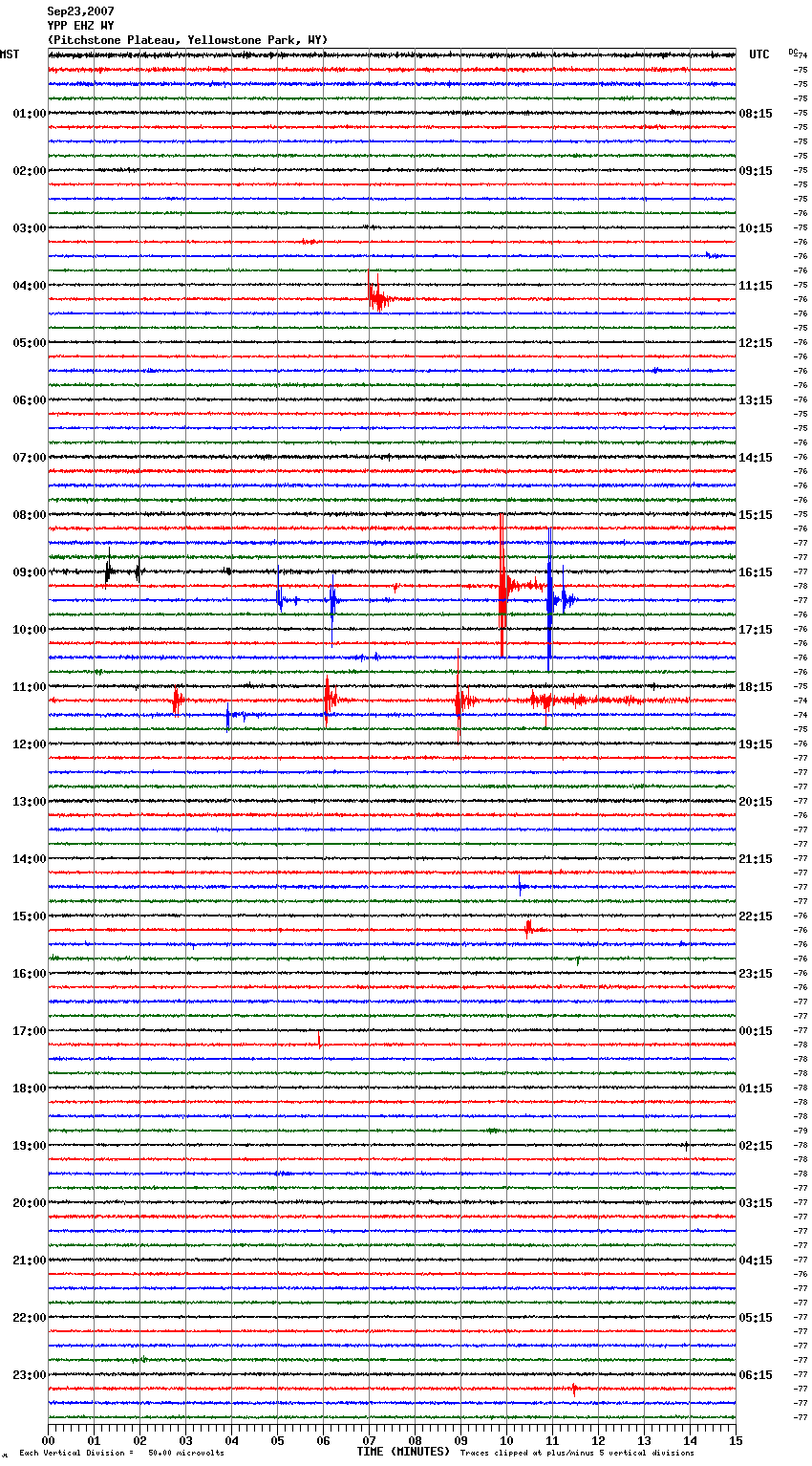Click the 02:15 UTC time label
812x1466 pixels.
point(756,1146)
